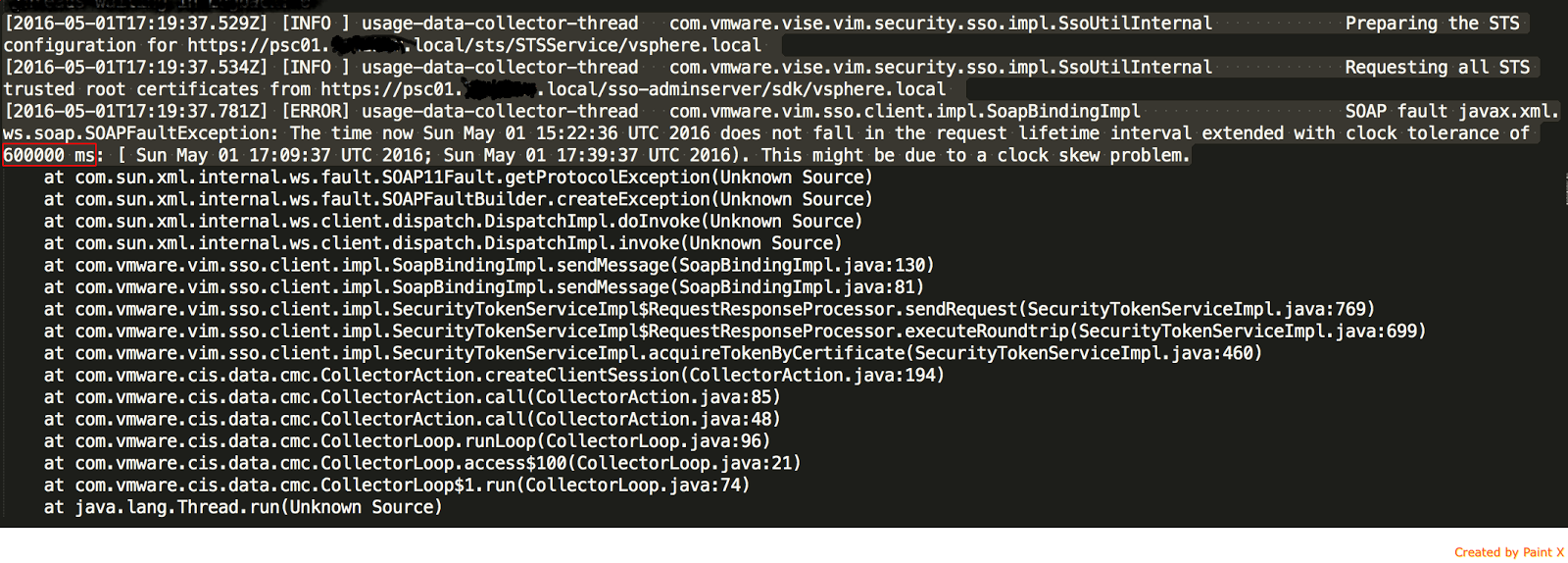
Task: Click the SecurityTokenServiceImpl.java:769 stack line
Action: (709, 309)
